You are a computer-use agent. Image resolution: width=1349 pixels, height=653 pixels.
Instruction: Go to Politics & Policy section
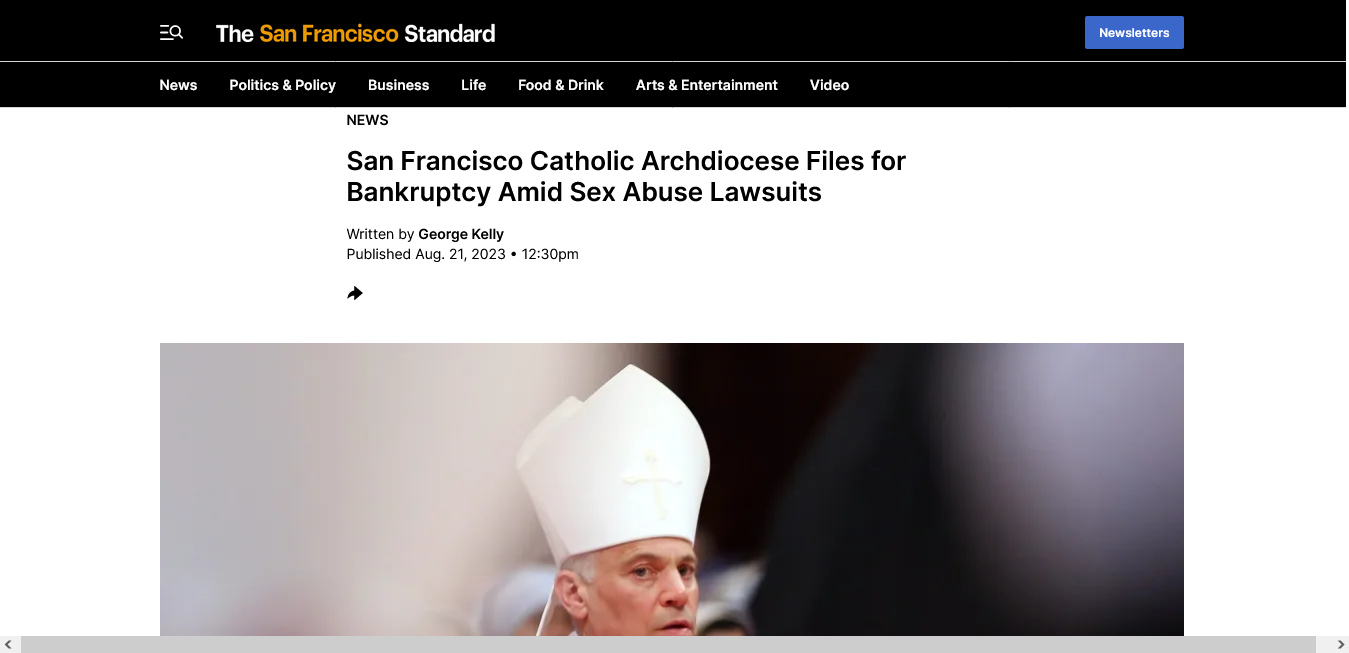point(282,85)
